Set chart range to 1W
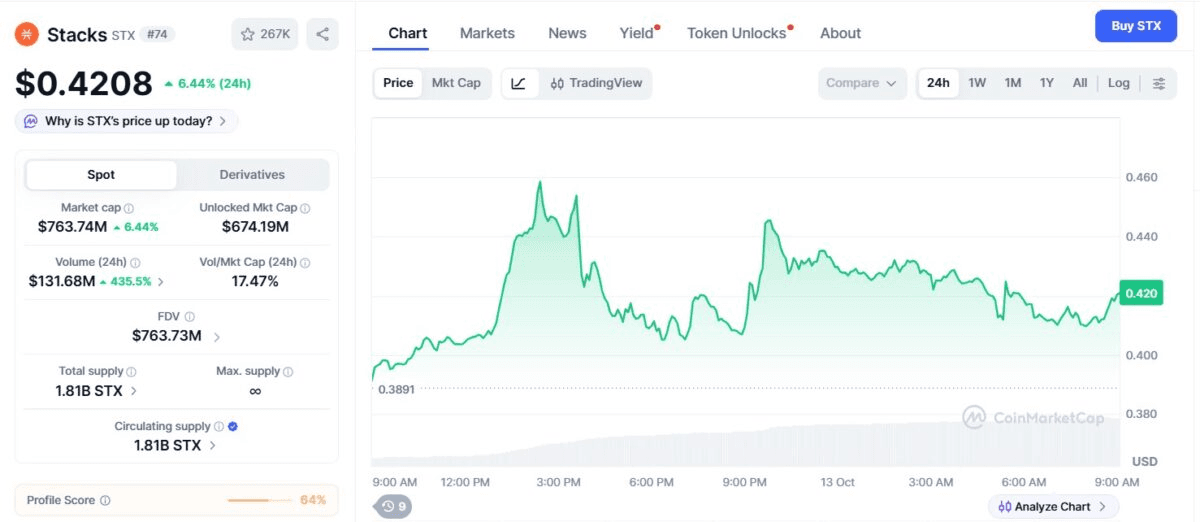The image size is (1200, 522). [x=977, y=83]
